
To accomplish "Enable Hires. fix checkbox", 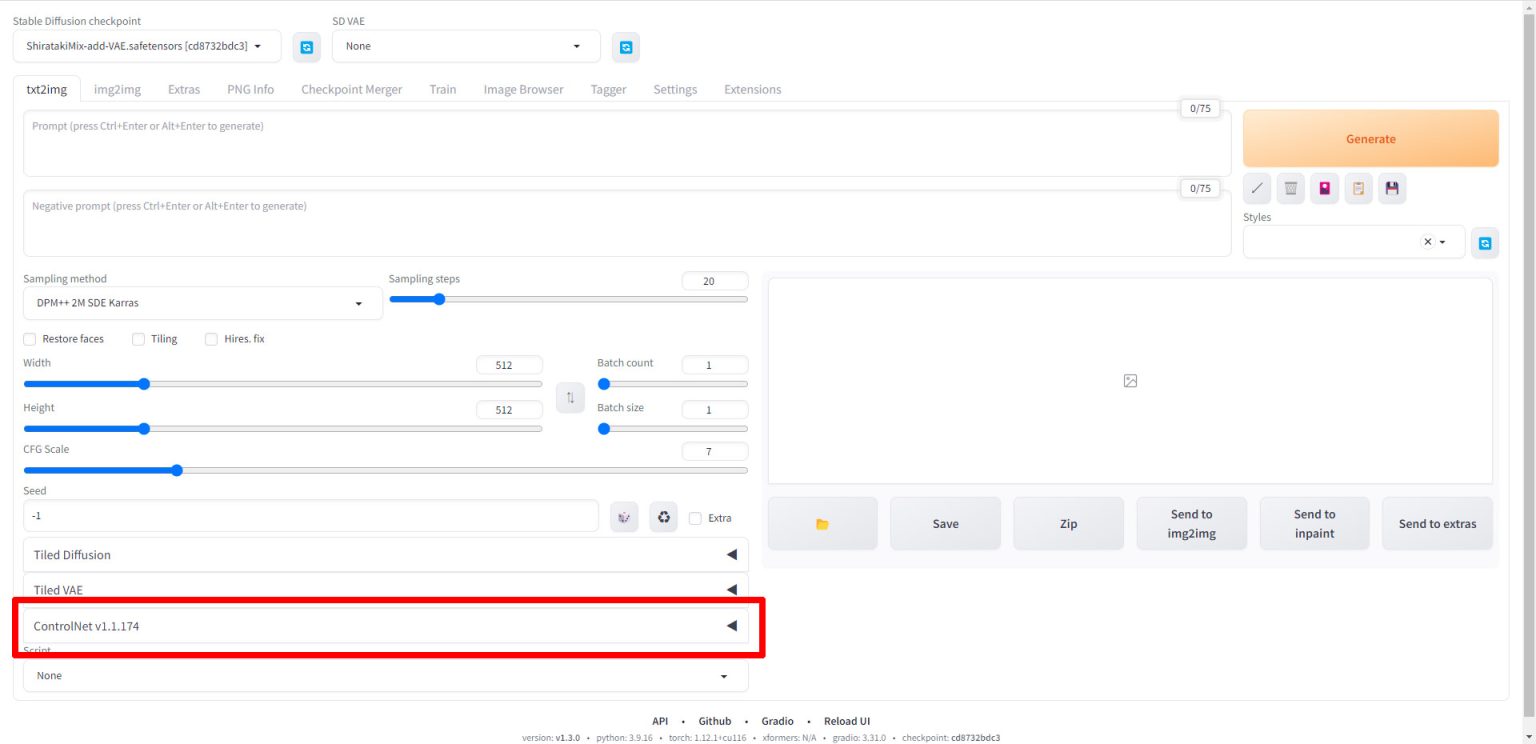I will point(211,339).
